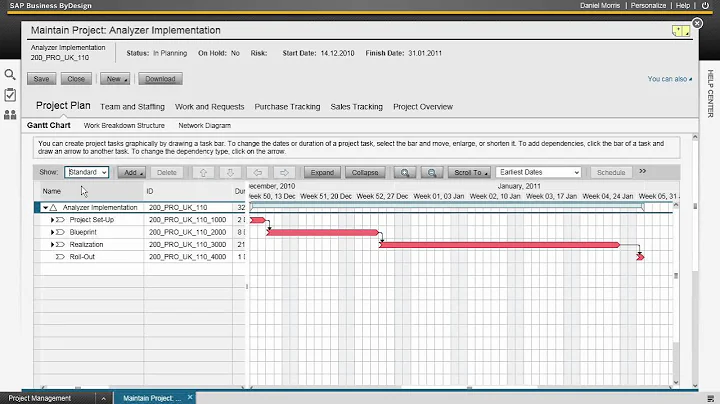This screenshot has width=720, height=404.
Task: Zoom out the Gantt chart
Action: 432,173
